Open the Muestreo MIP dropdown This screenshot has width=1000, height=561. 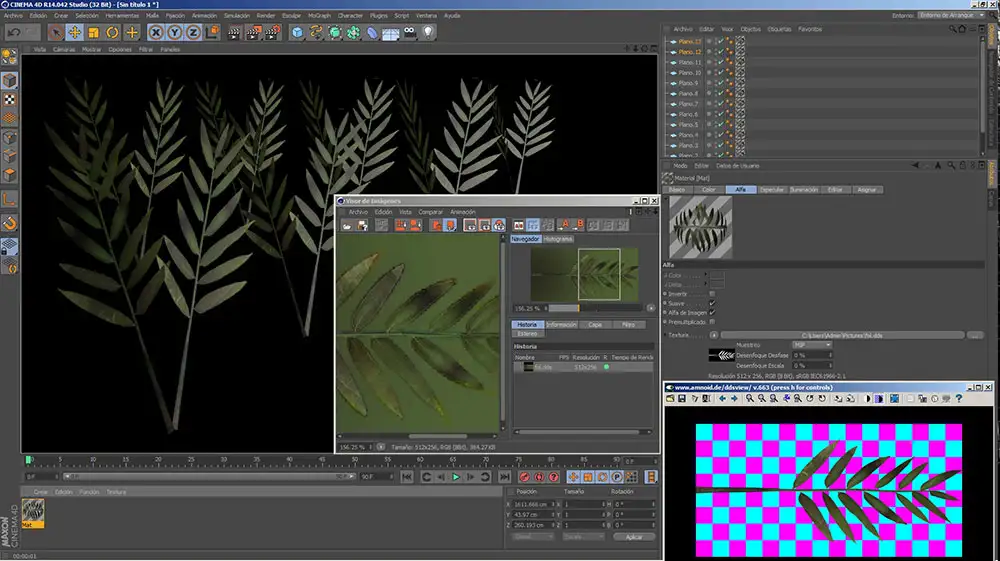click(812, 345)
